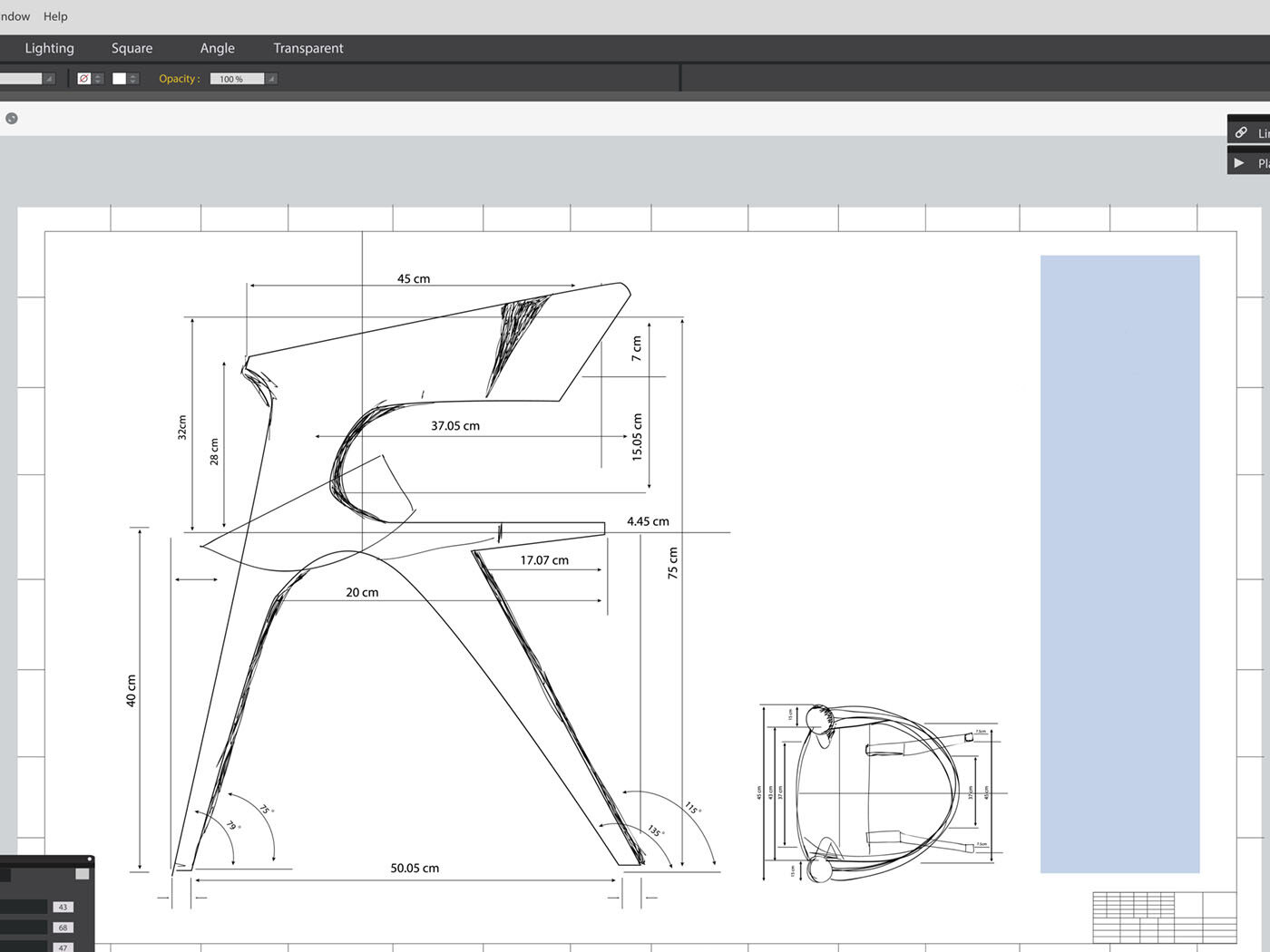Click the light gray swatch in bottom-left panel
This screenshot has height=952, width=1270.
tap(82, 874)
